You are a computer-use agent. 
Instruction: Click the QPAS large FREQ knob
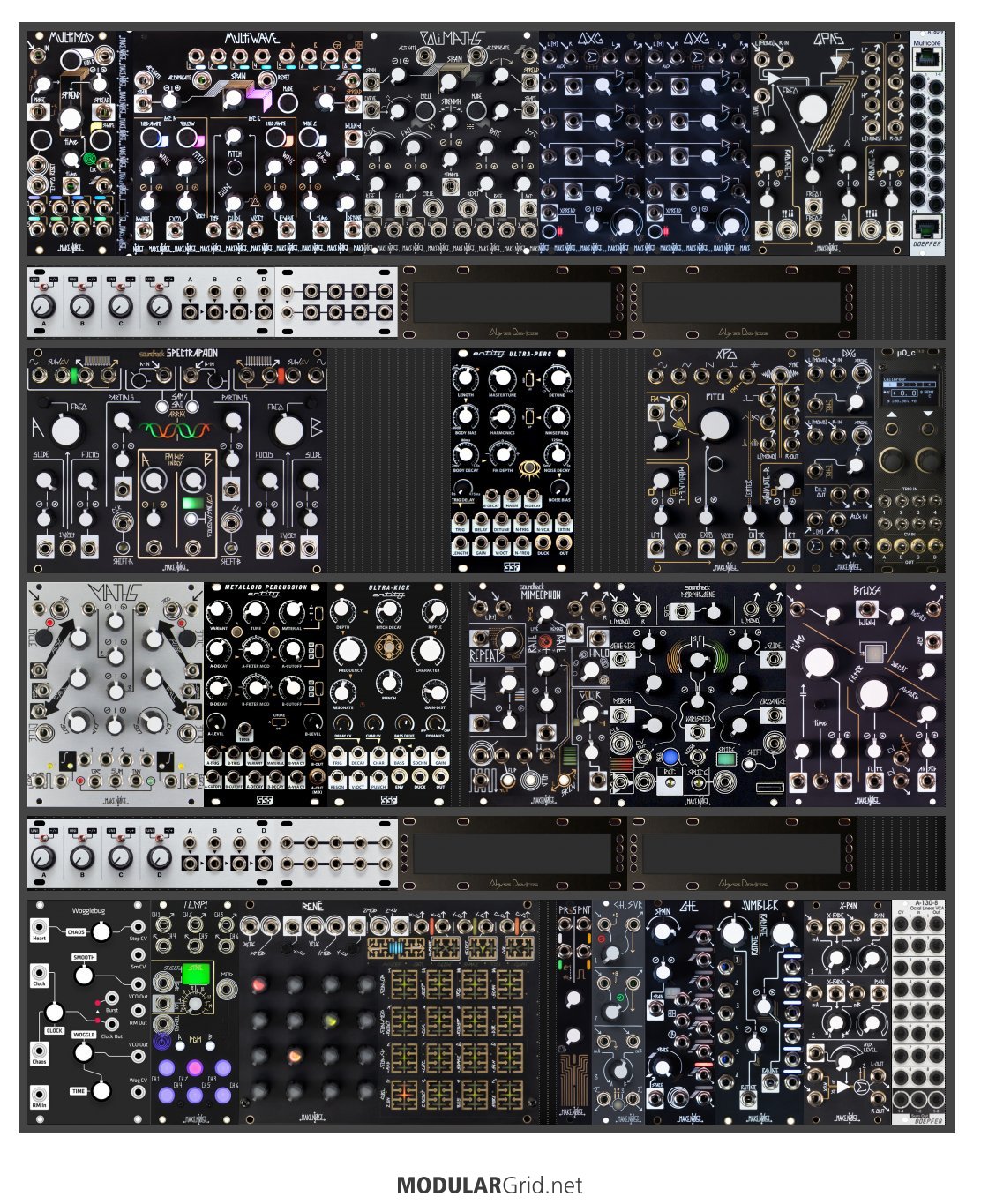(x=813, y=109)
